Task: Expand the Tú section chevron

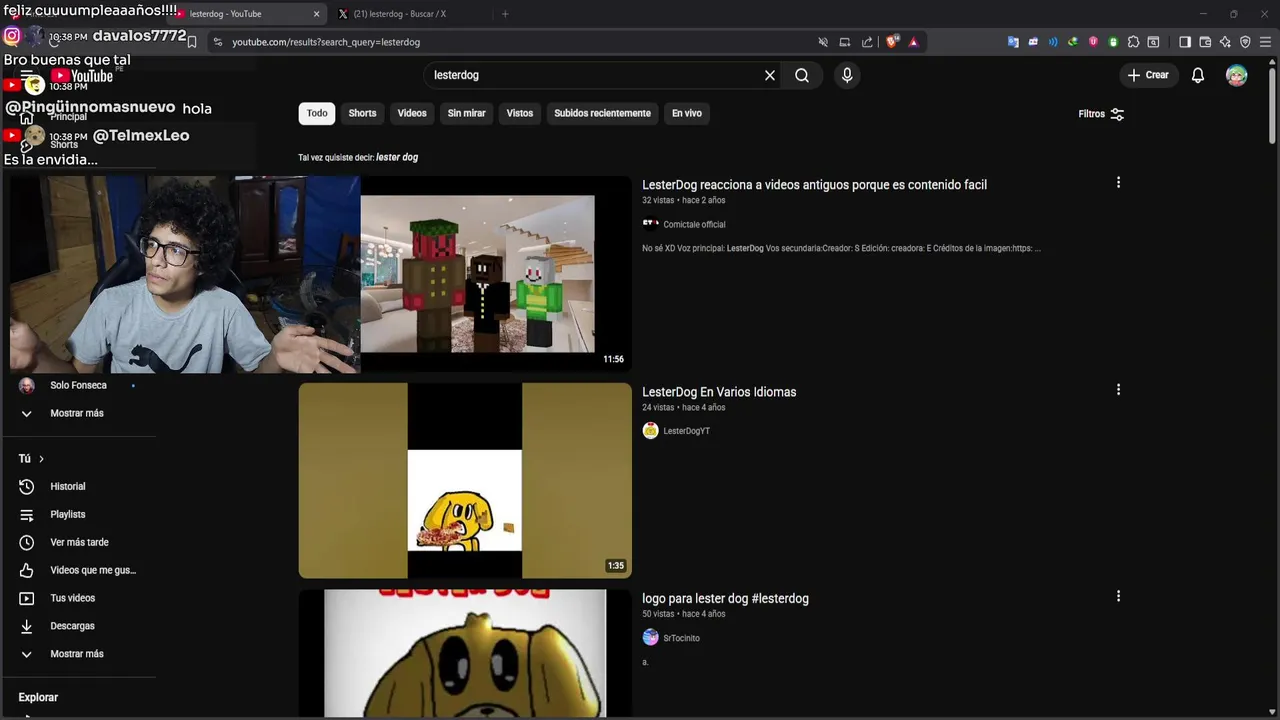Action: [41, 459]
